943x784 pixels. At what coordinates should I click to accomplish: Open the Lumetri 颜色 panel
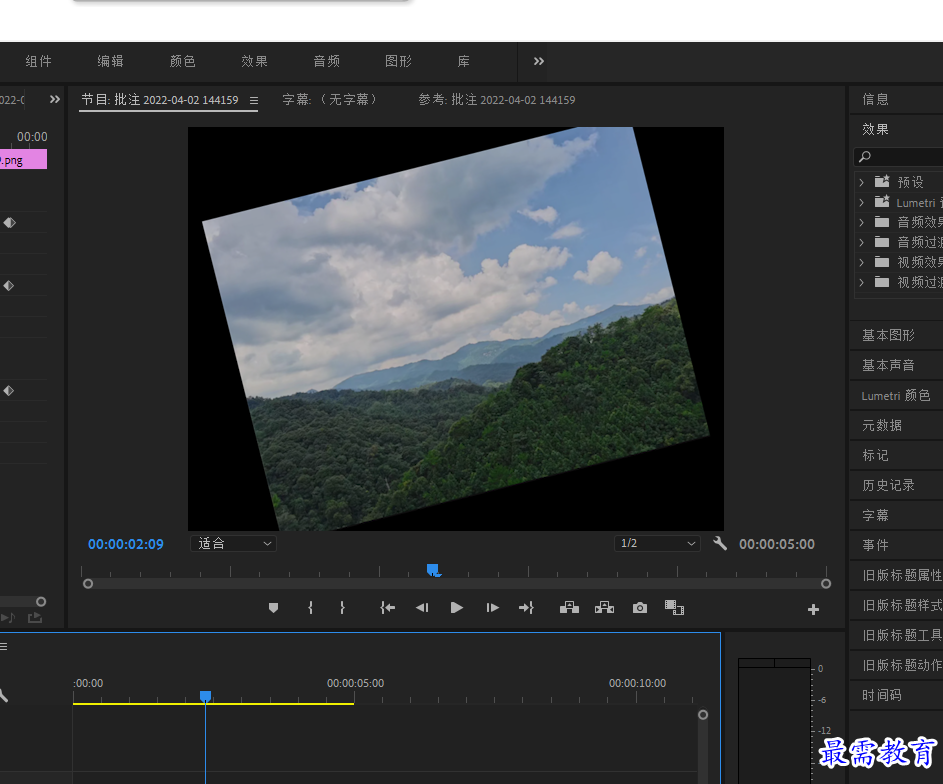point(895,396)
